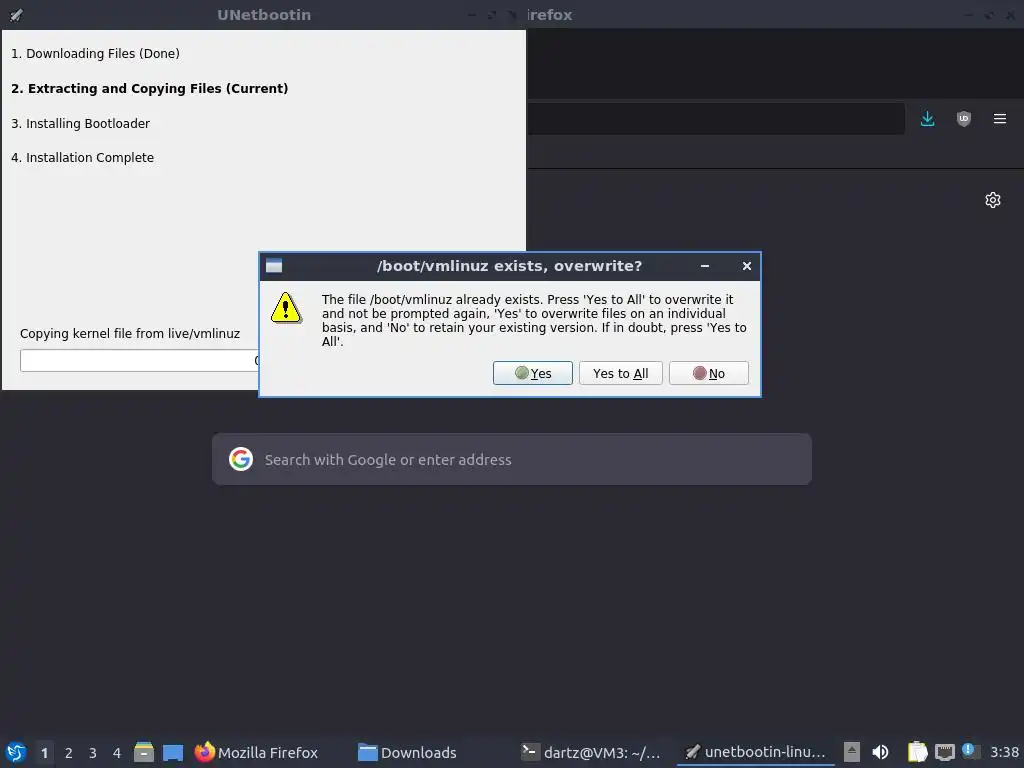Click the yellow warning triangle icon

286,308
